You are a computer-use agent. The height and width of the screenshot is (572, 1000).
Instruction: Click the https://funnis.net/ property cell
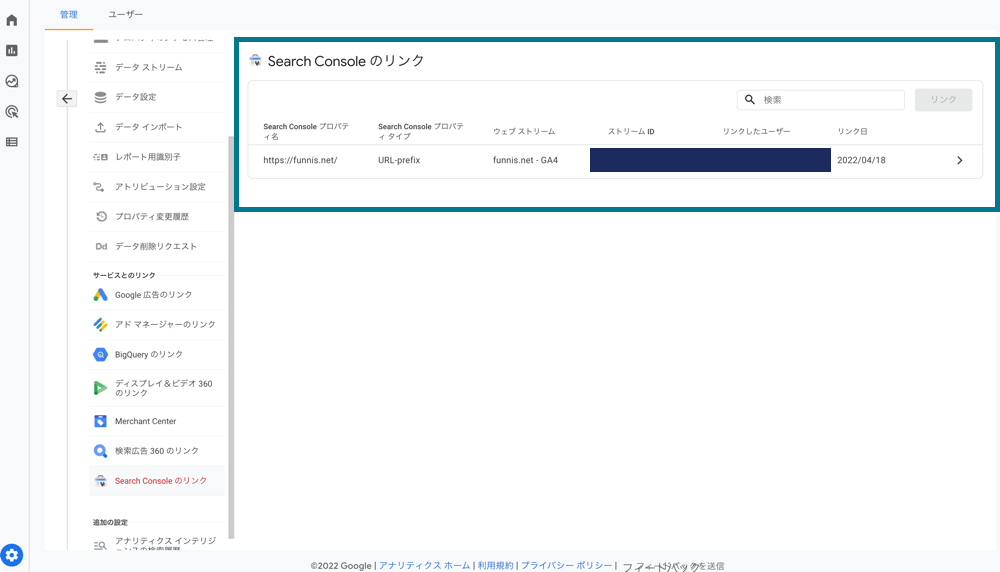(x=300, y=160)
